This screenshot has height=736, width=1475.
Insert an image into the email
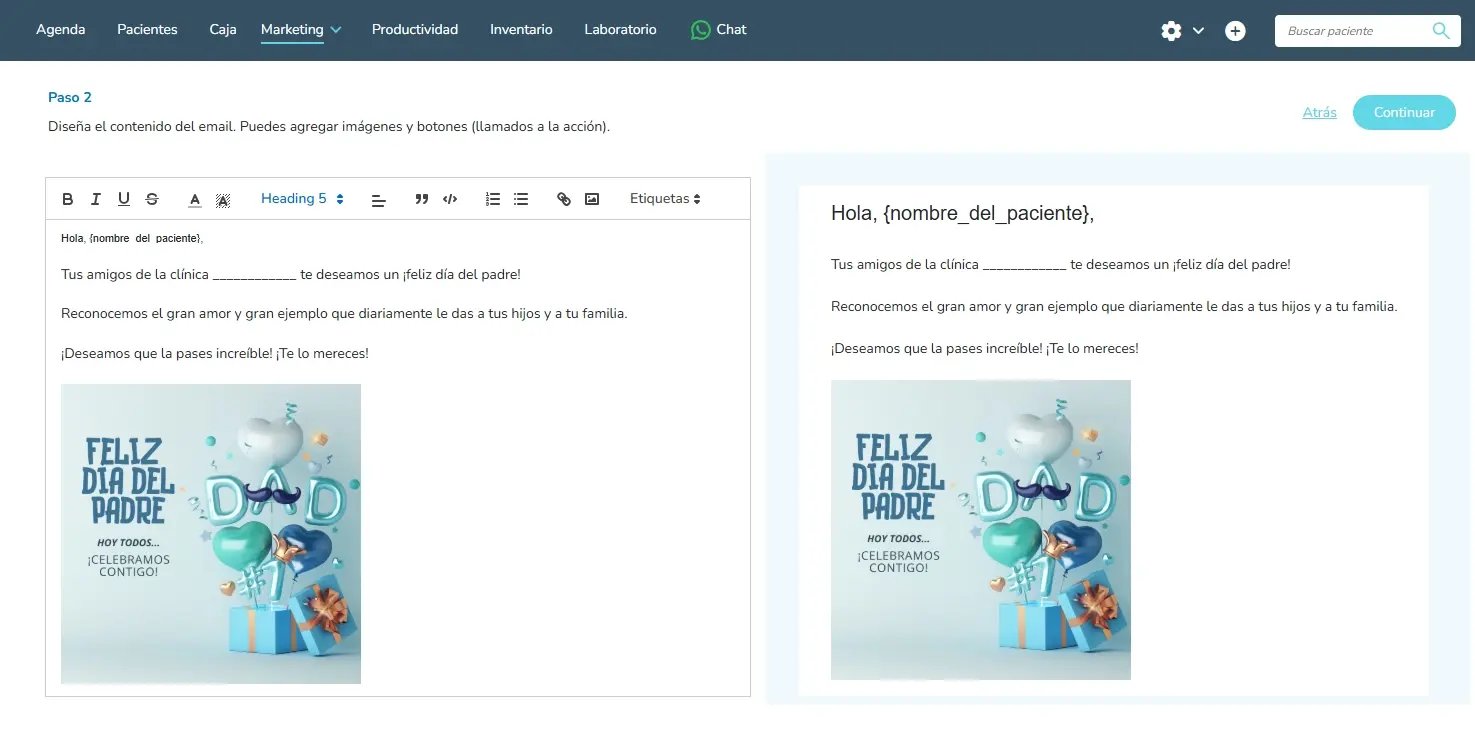tap(592, 199)
